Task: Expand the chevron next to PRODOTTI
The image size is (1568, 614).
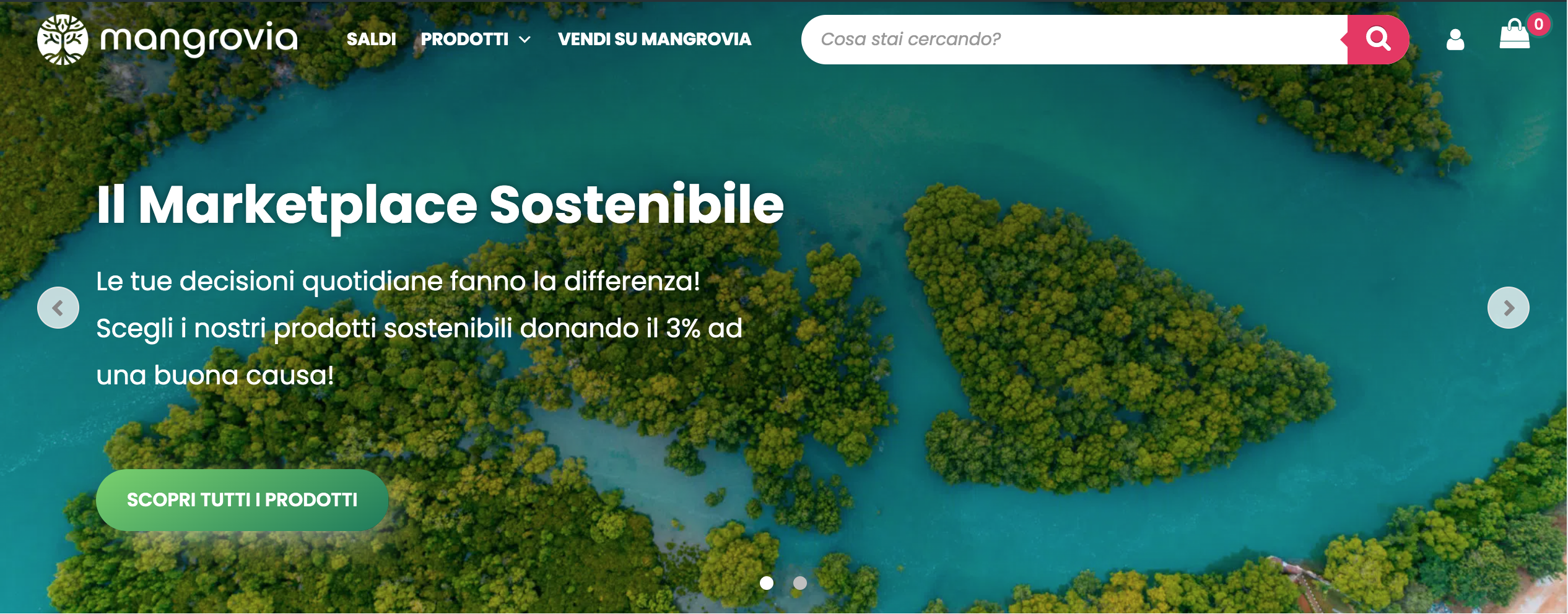Action: coord(525,40)
